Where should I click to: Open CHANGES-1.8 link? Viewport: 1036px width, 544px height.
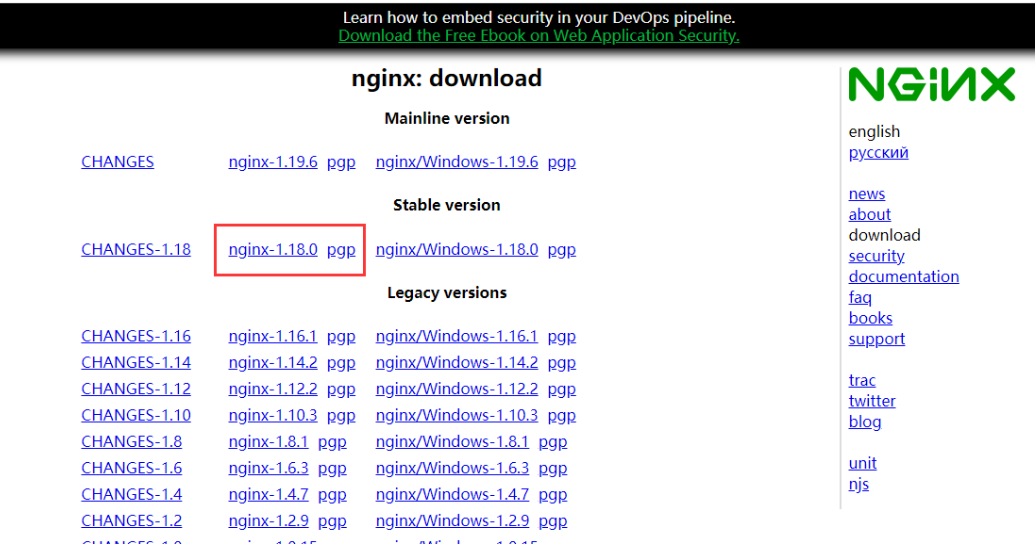tap(131, 442)
